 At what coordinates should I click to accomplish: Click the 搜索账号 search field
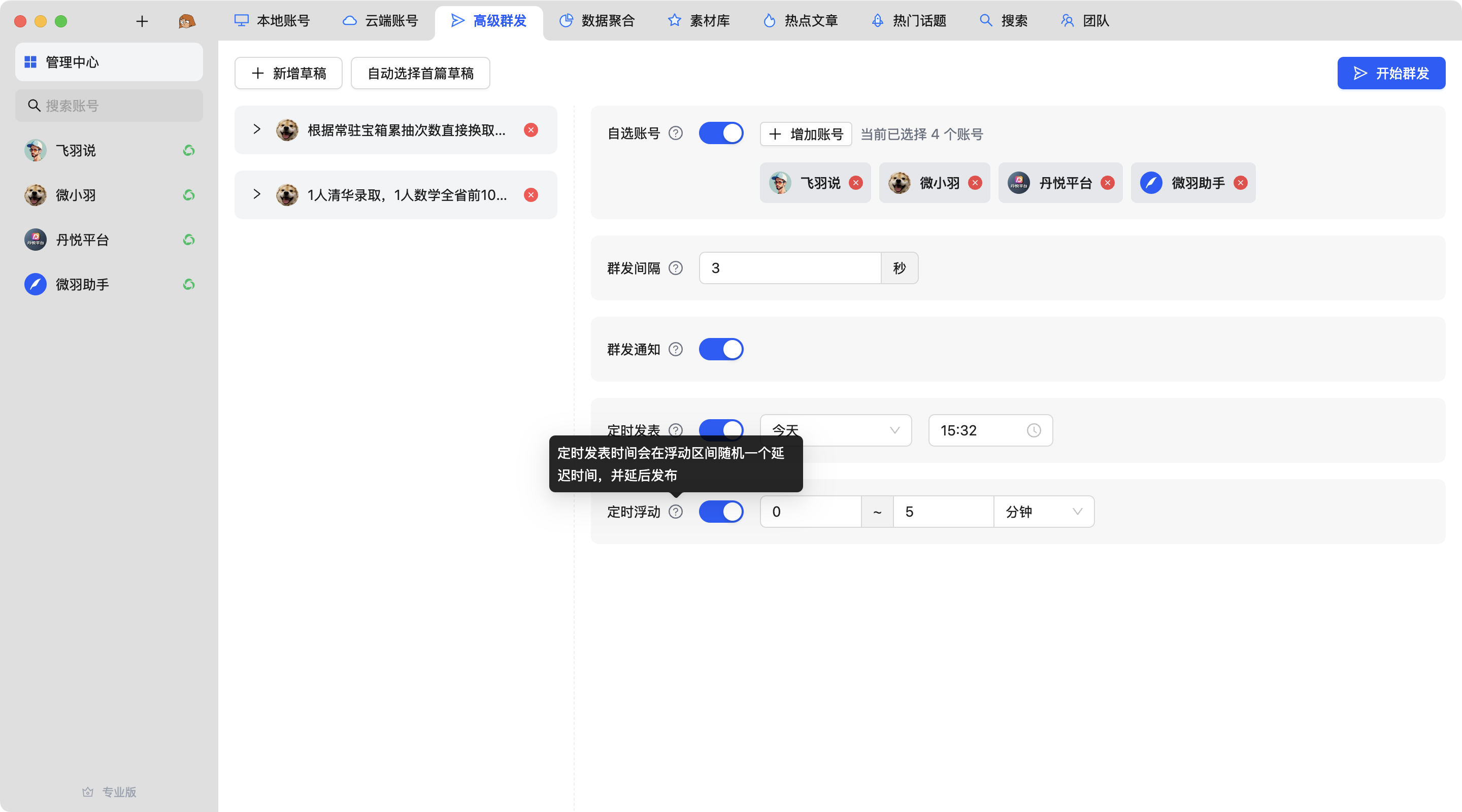click(109, 106)
